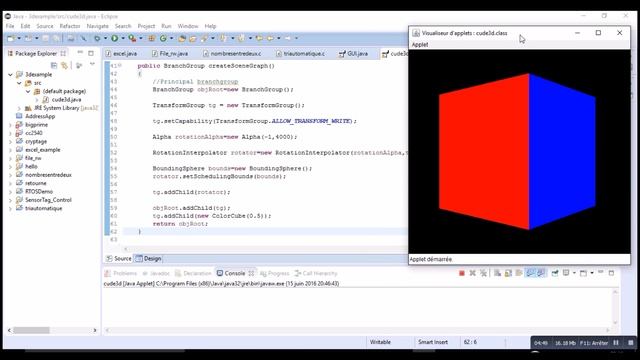Toggle Pin Console button
This screenshot has height=360, width=640.
click(x=555, y=273)
